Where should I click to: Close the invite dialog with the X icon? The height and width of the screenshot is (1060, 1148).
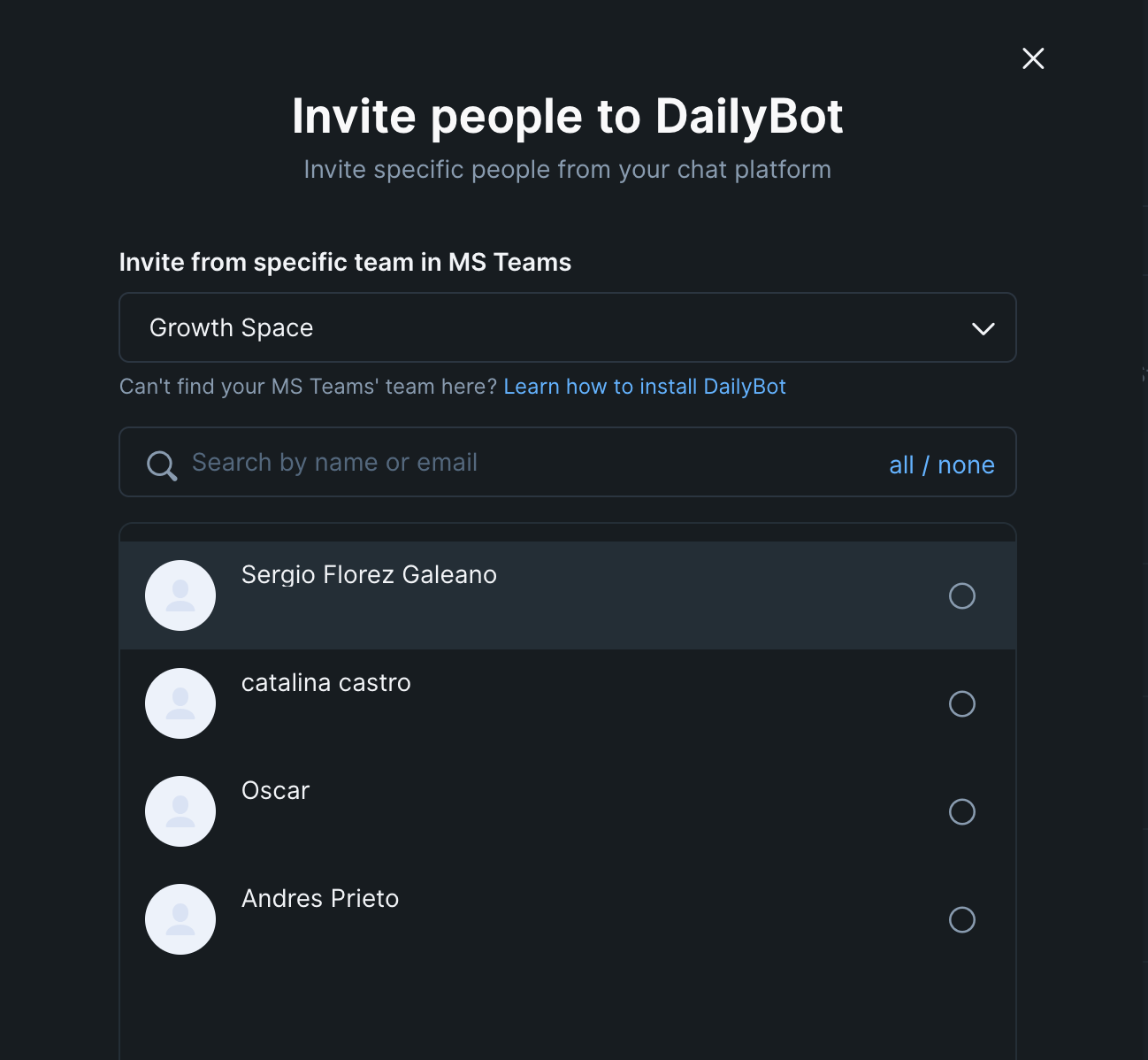[x=1033, y=58]
